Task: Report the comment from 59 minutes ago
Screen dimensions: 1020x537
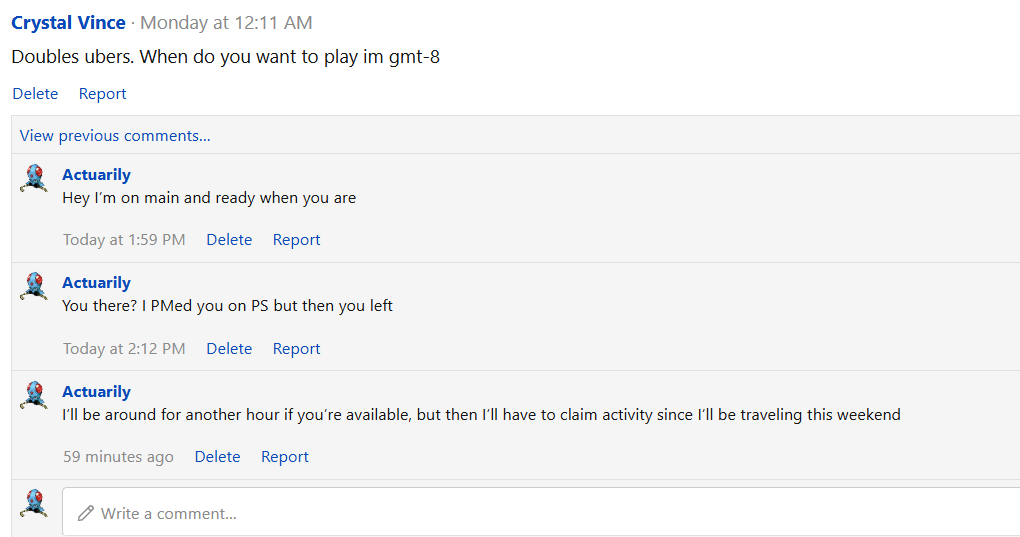Action: 284,457
